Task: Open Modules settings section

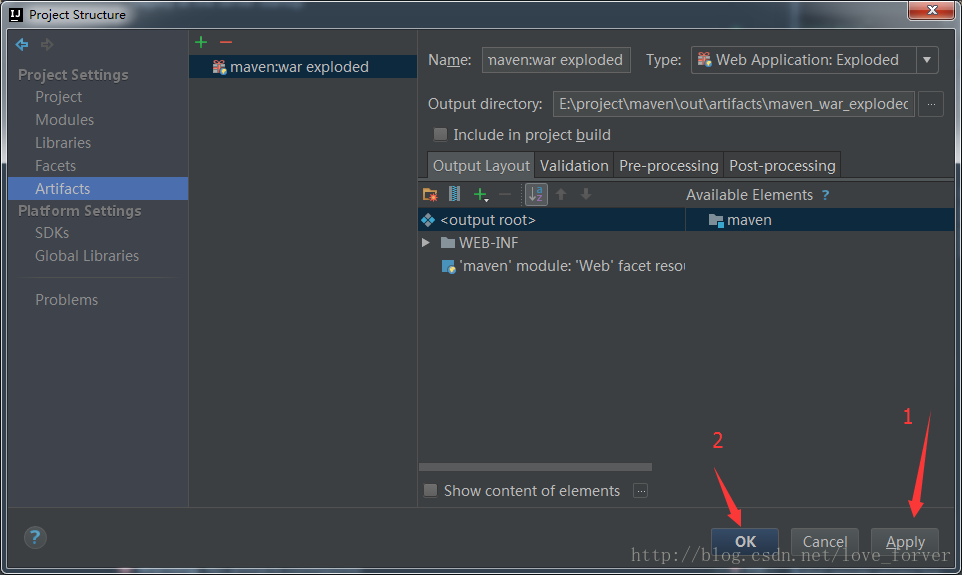Action: [x=64, y=120]
